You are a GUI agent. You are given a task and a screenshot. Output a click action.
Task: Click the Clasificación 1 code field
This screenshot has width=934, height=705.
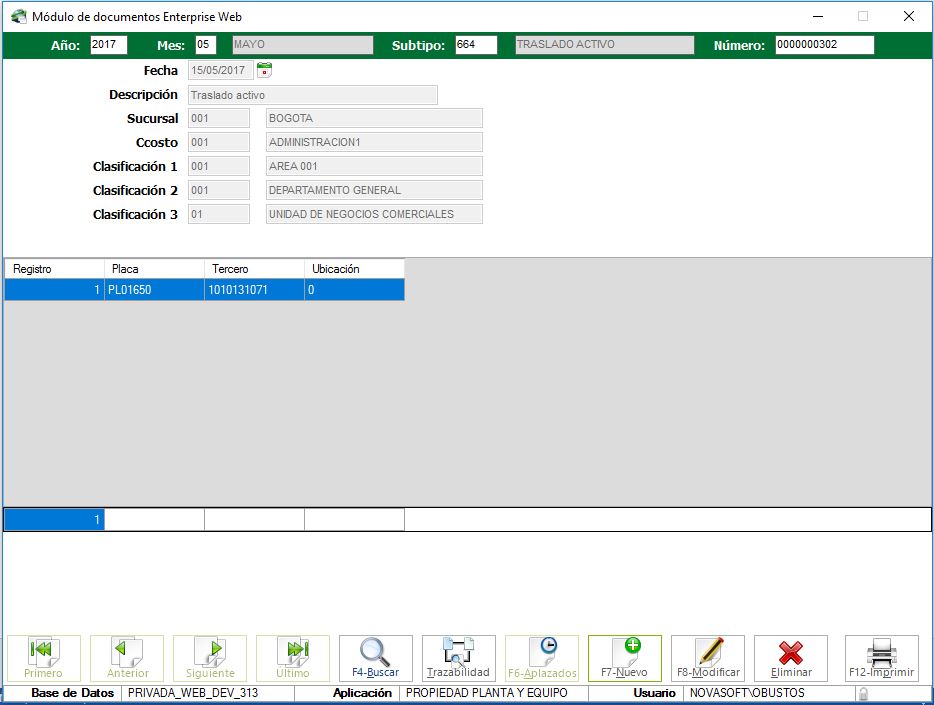(x=219, y=166)
